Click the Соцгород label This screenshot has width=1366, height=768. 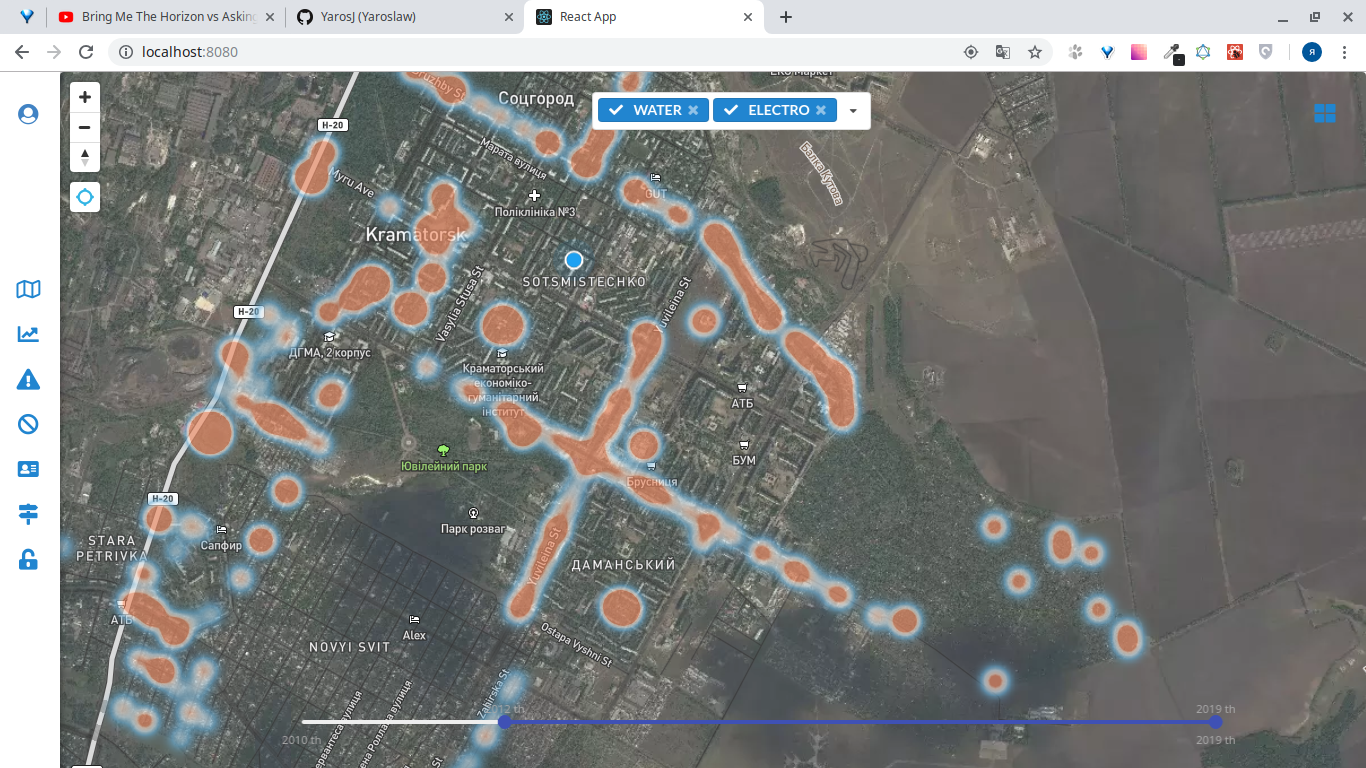536,98
